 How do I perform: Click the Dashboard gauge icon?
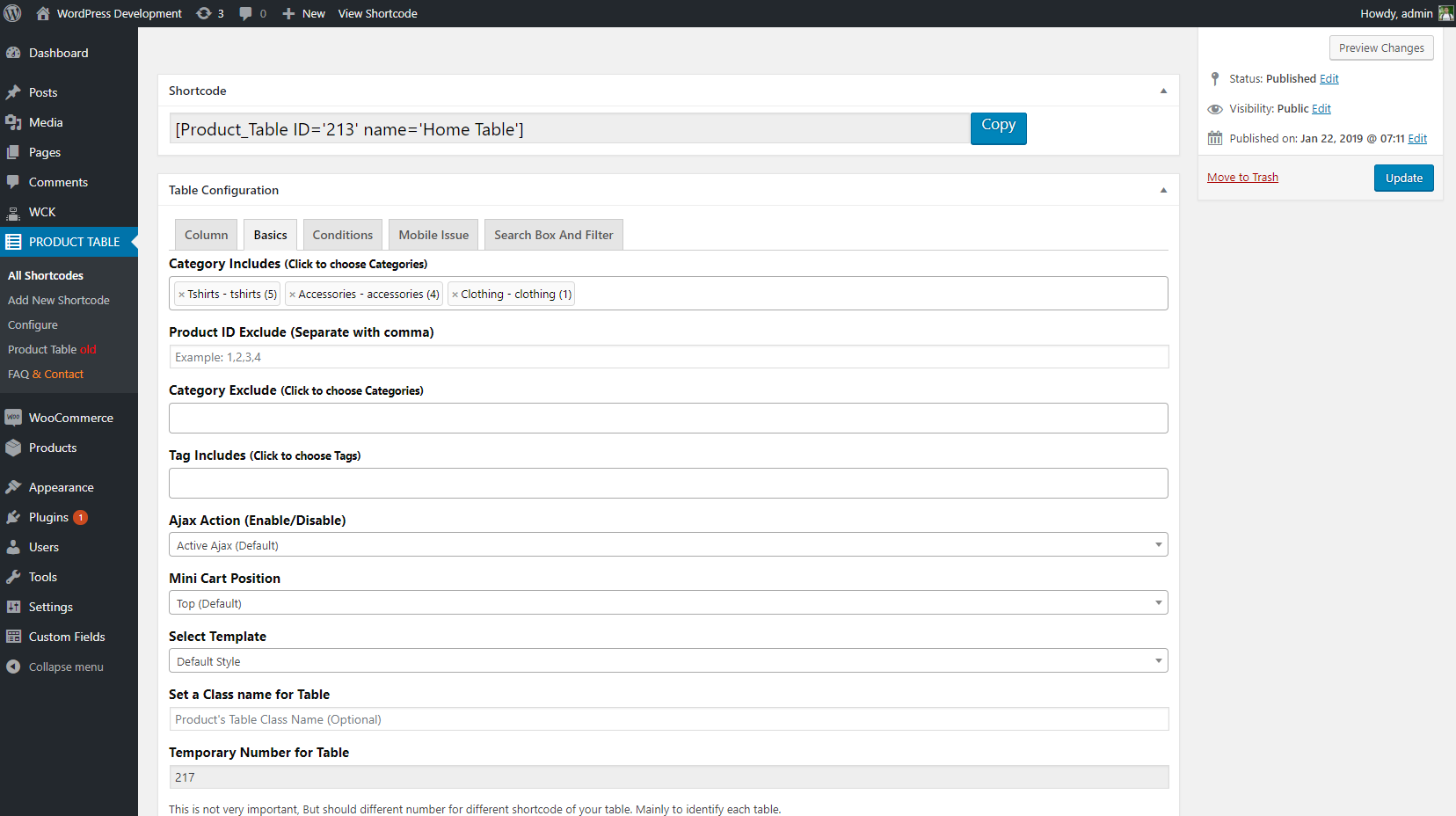pyautogui.click(x=13, y=53)
